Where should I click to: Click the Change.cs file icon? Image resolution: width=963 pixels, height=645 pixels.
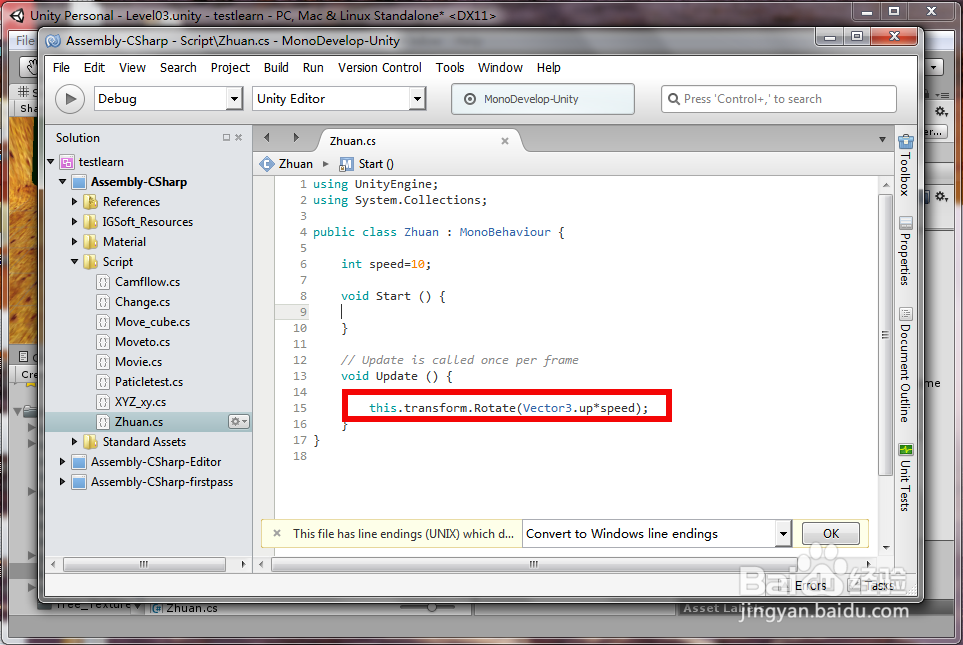click(103, 302)
